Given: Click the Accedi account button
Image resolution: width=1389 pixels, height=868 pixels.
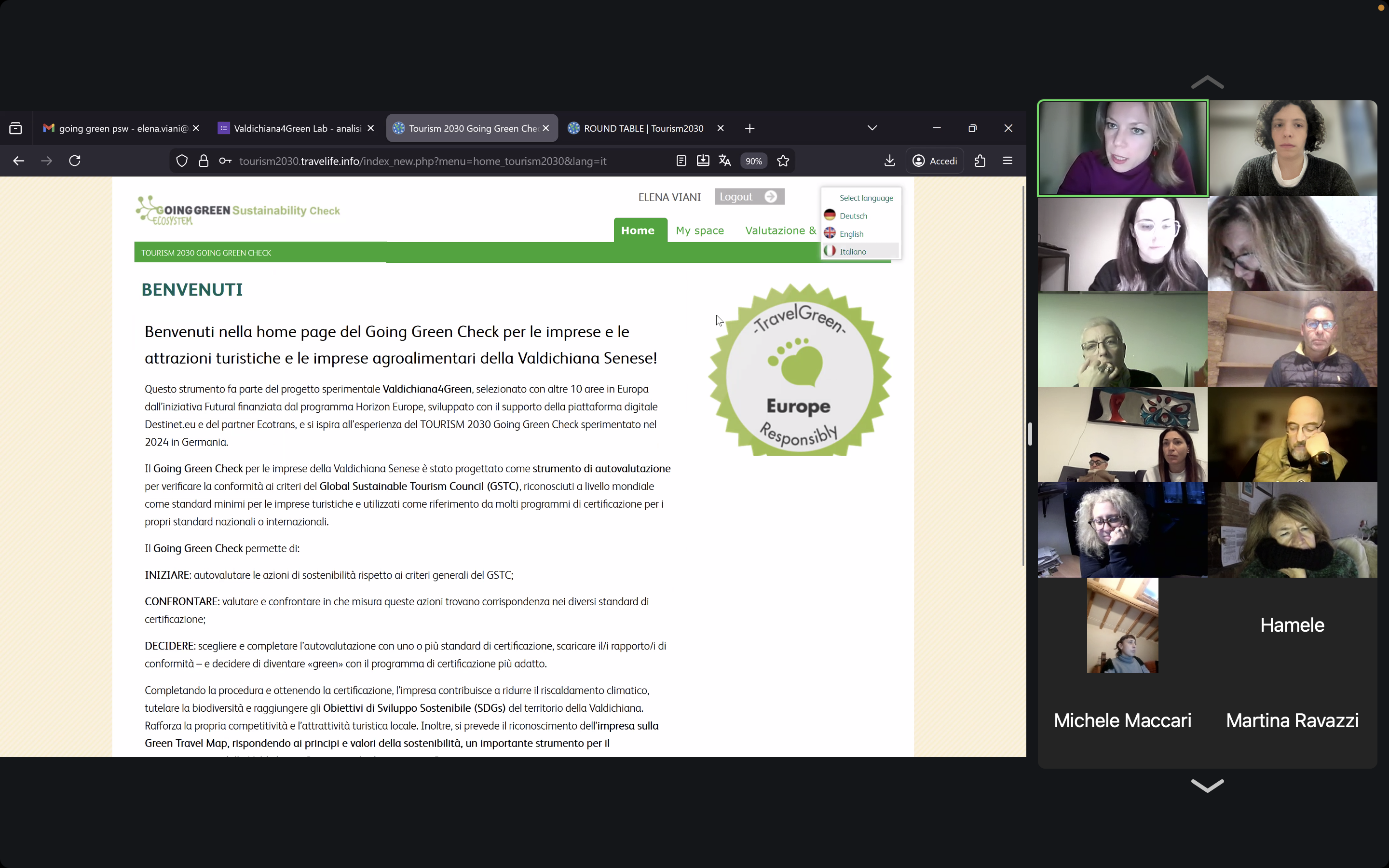Looking at the screenshot, I should [934, 161].
